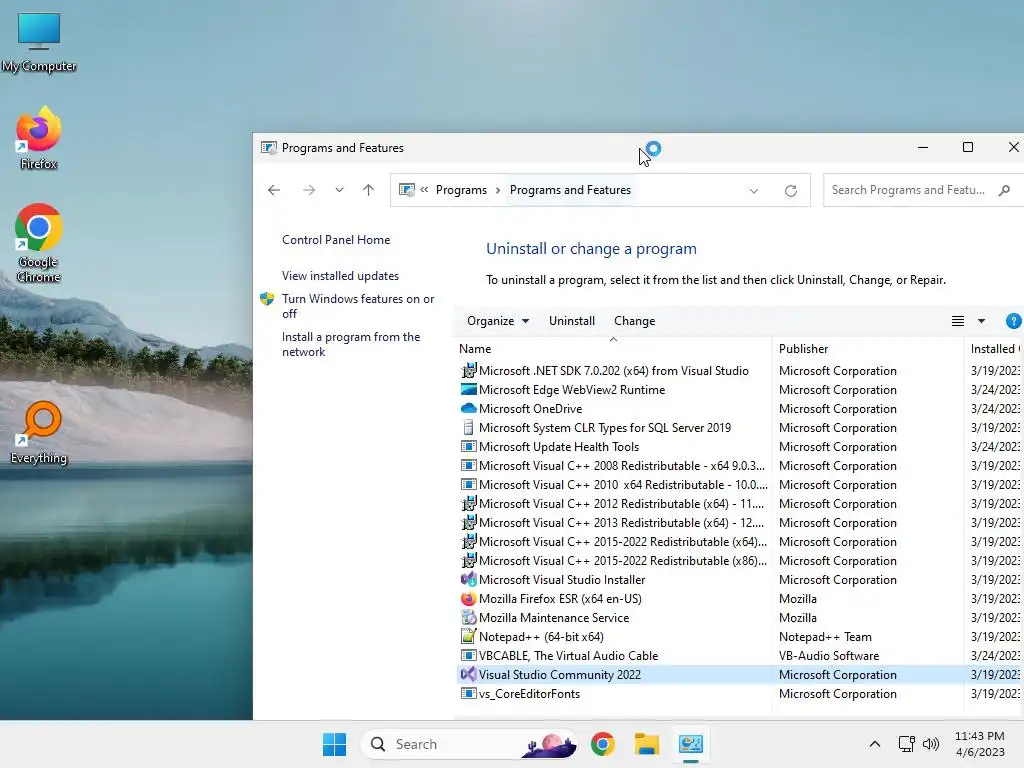
Task: Click Programs breadcrumb in address bar
Action: point(461,190)
